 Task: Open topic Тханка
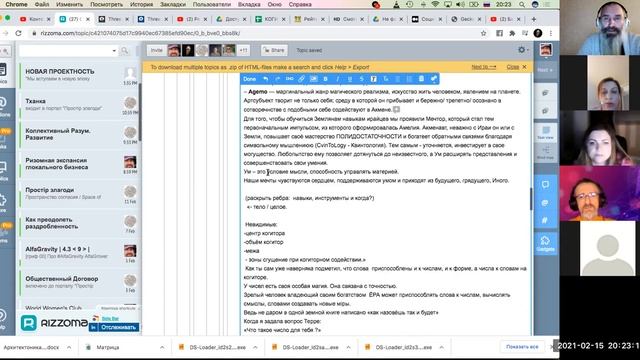point(79,104)
